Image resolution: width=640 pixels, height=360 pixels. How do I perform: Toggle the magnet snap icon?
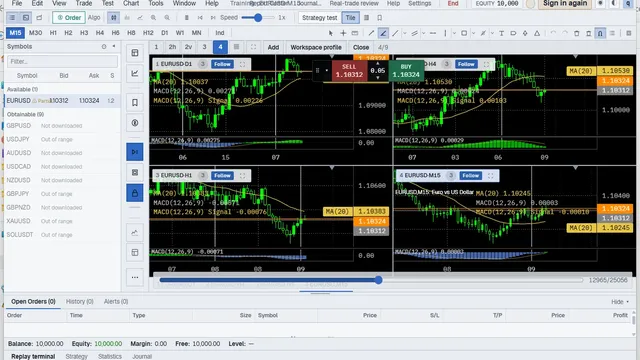pos(600,33)
